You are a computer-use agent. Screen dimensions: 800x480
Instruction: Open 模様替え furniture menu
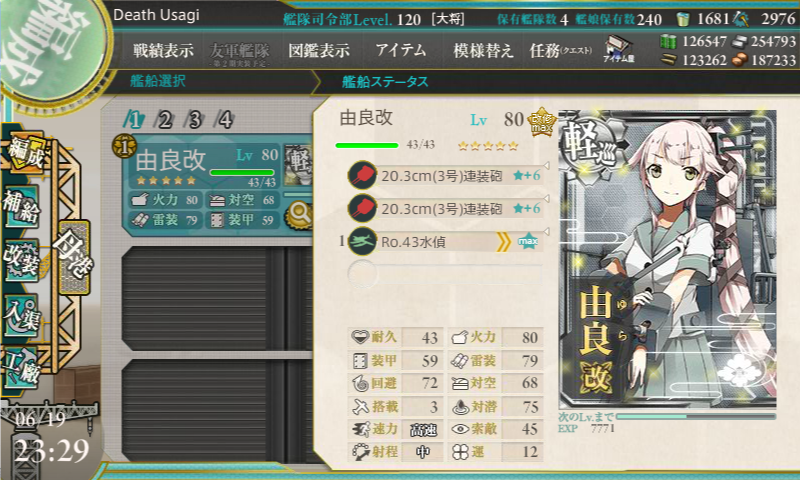tap(483, 51)
